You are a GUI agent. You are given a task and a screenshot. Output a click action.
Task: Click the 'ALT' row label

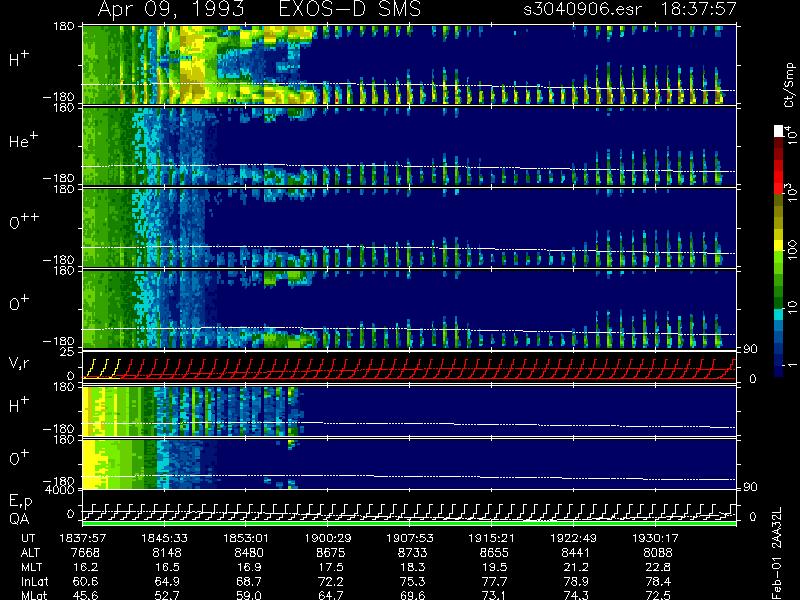(30, 553)
